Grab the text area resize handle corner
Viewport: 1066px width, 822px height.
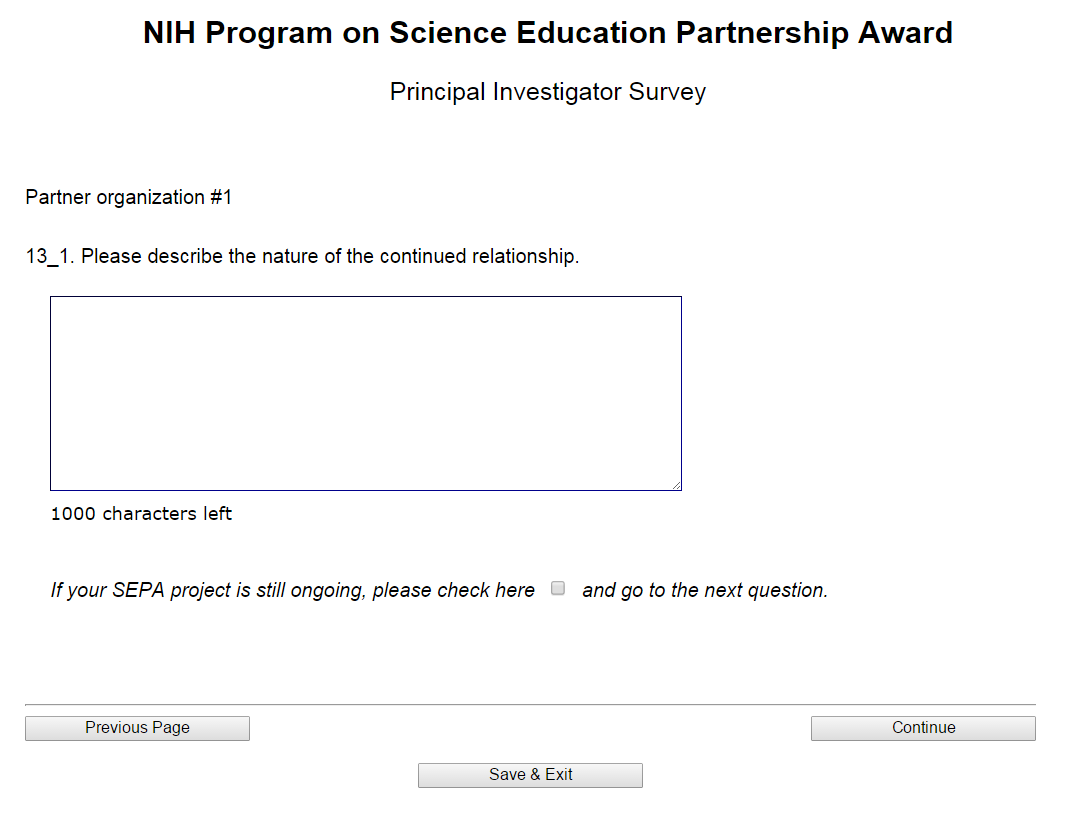676,485
